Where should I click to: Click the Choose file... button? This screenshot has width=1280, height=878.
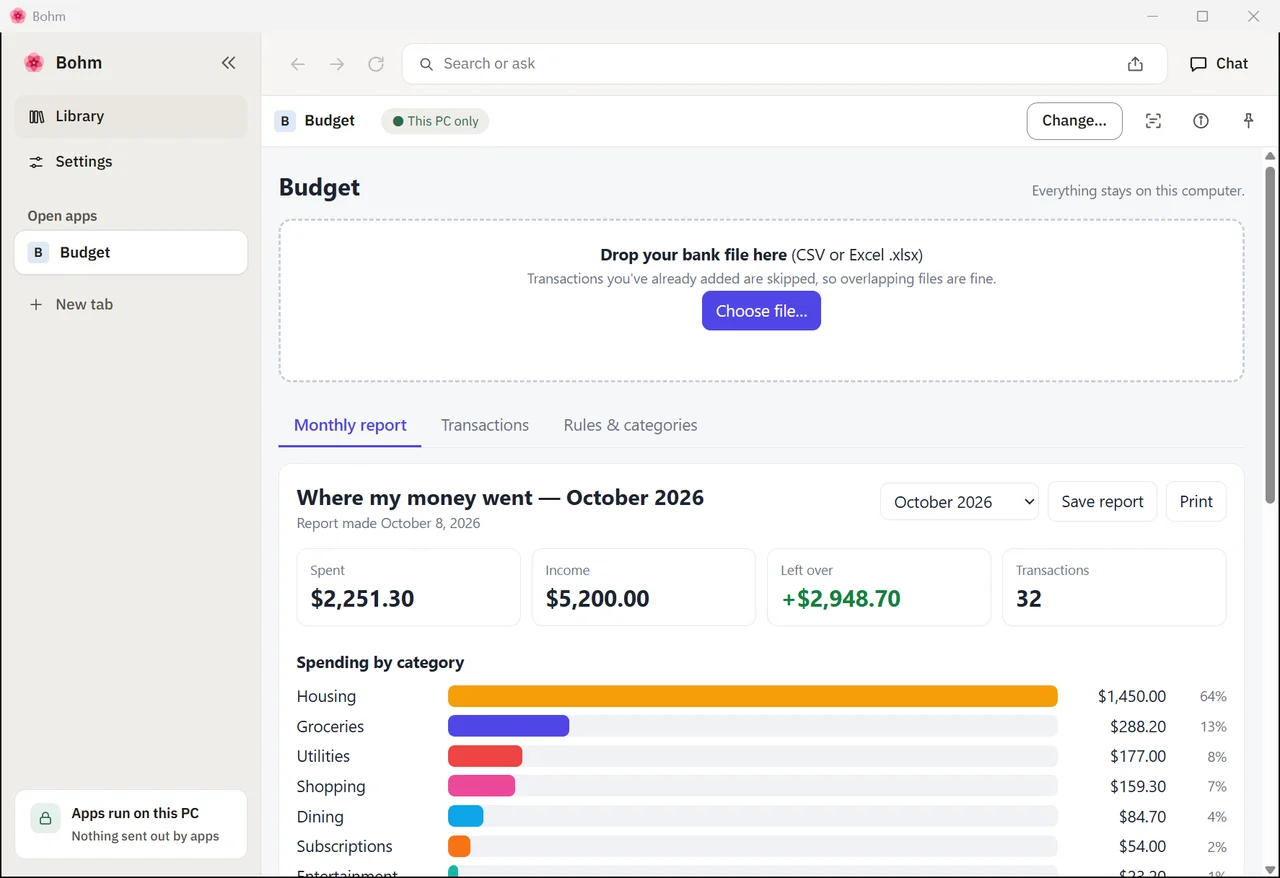point(761,311)
